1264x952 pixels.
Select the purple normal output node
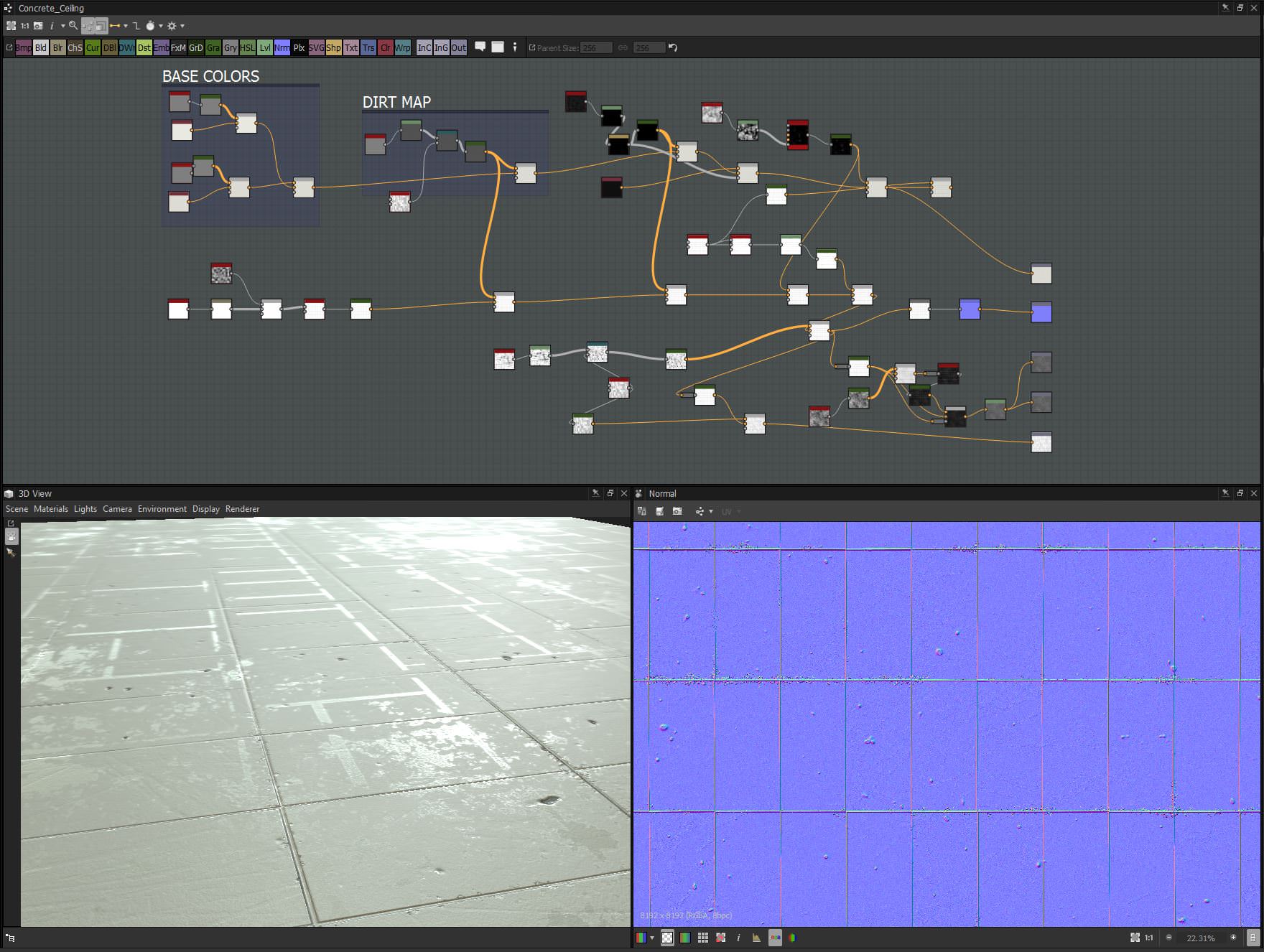point(1041,312)
